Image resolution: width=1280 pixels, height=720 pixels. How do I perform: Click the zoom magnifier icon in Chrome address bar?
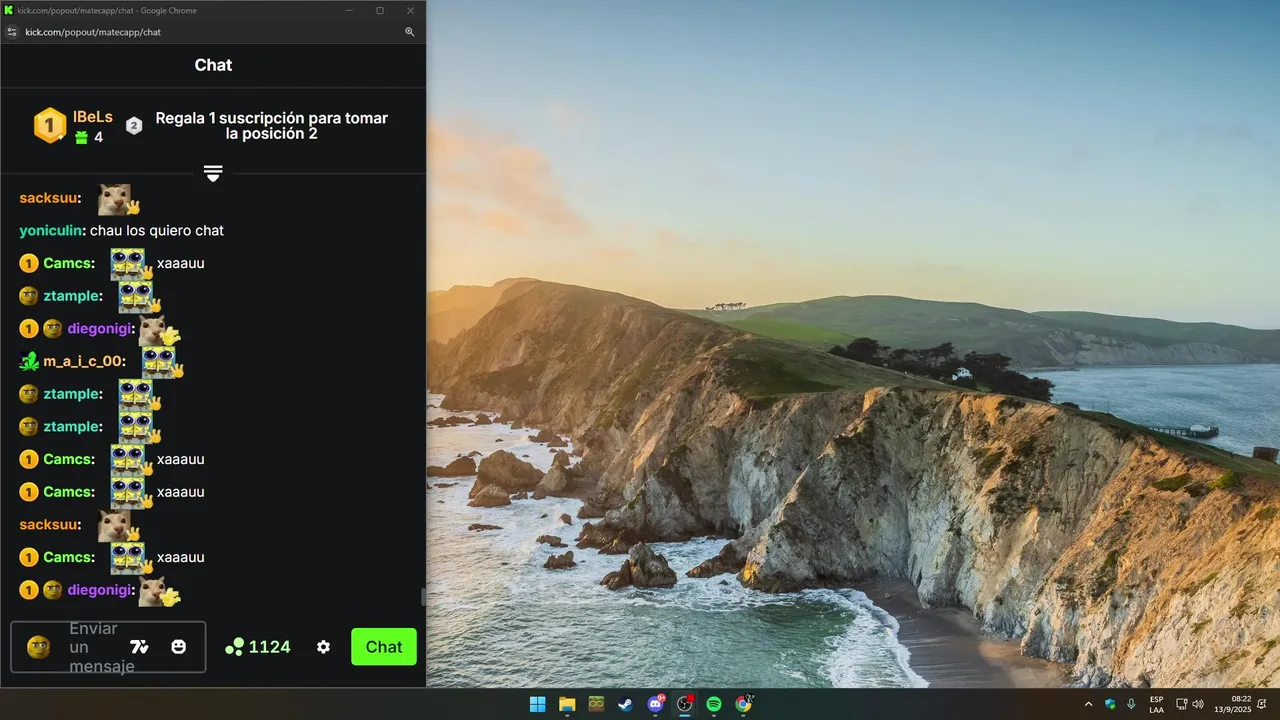click(410, 32)
